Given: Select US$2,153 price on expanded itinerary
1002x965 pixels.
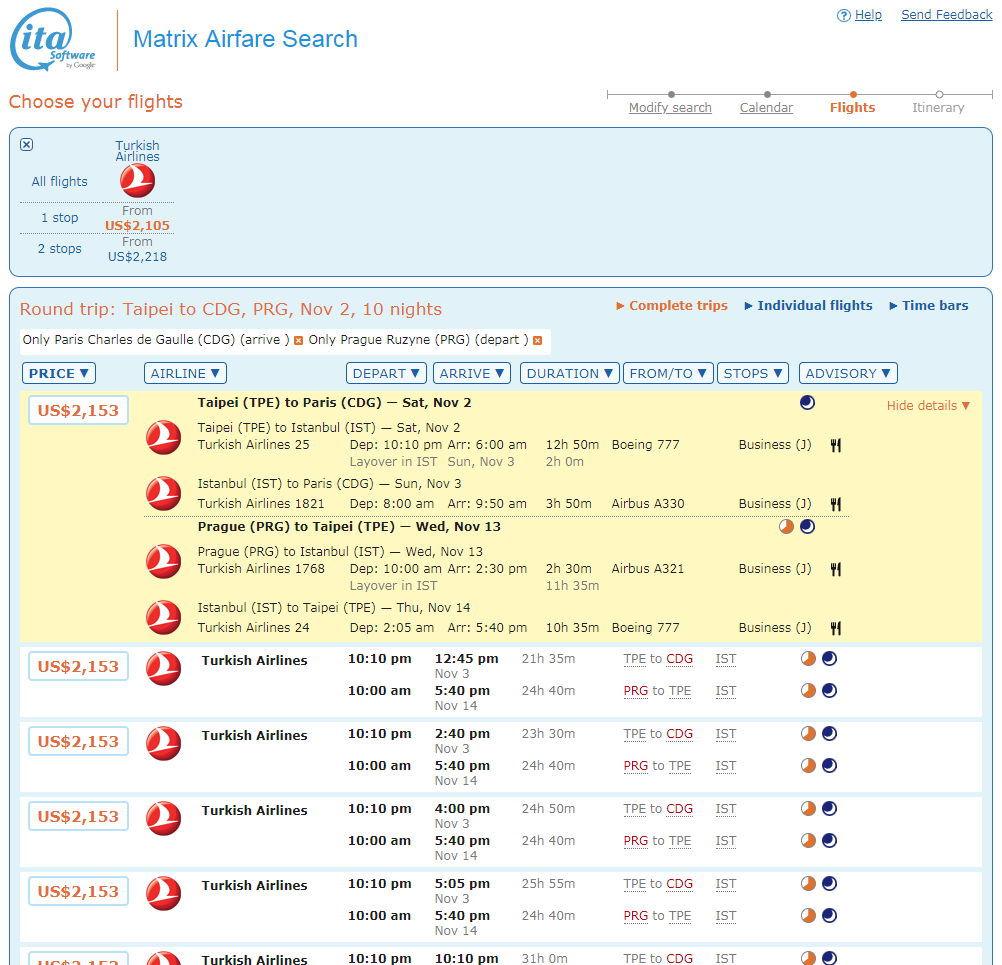Looking at the screenshot, I should point(78,410).
